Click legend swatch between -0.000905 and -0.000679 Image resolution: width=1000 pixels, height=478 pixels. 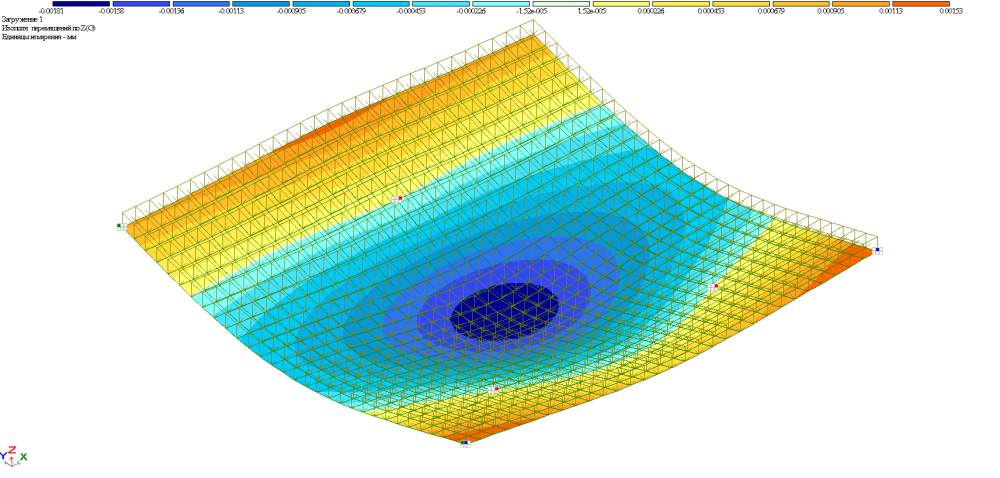tap(321, 3)
